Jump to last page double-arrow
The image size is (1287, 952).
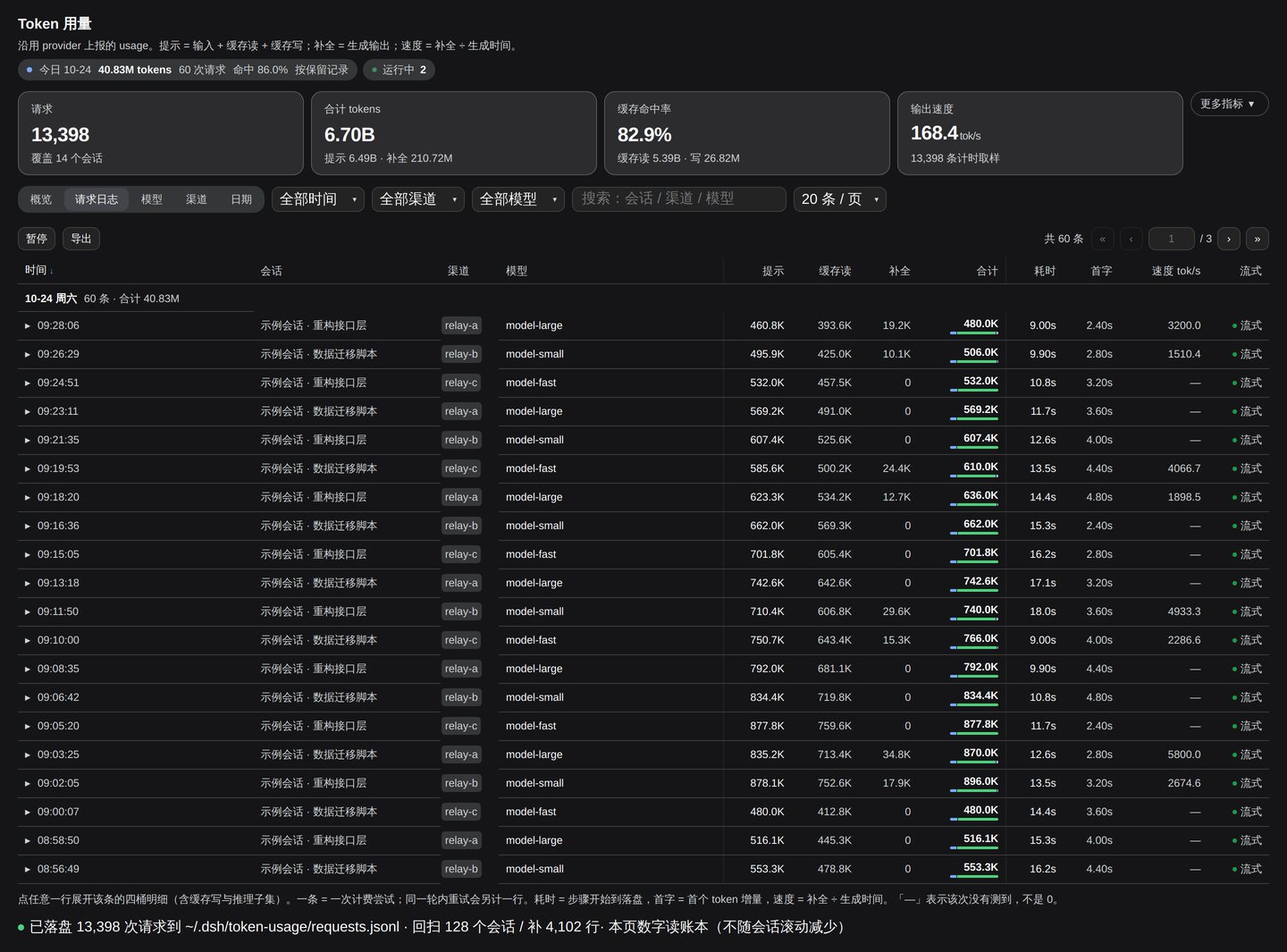tap(1258, 239)
